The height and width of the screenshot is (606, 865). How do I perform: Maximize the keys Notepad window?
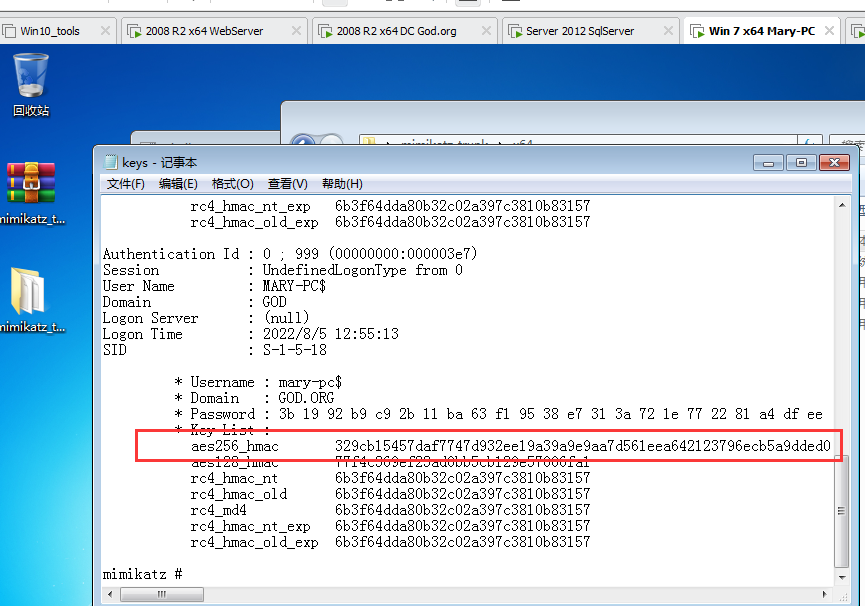[x=801, y=163]
